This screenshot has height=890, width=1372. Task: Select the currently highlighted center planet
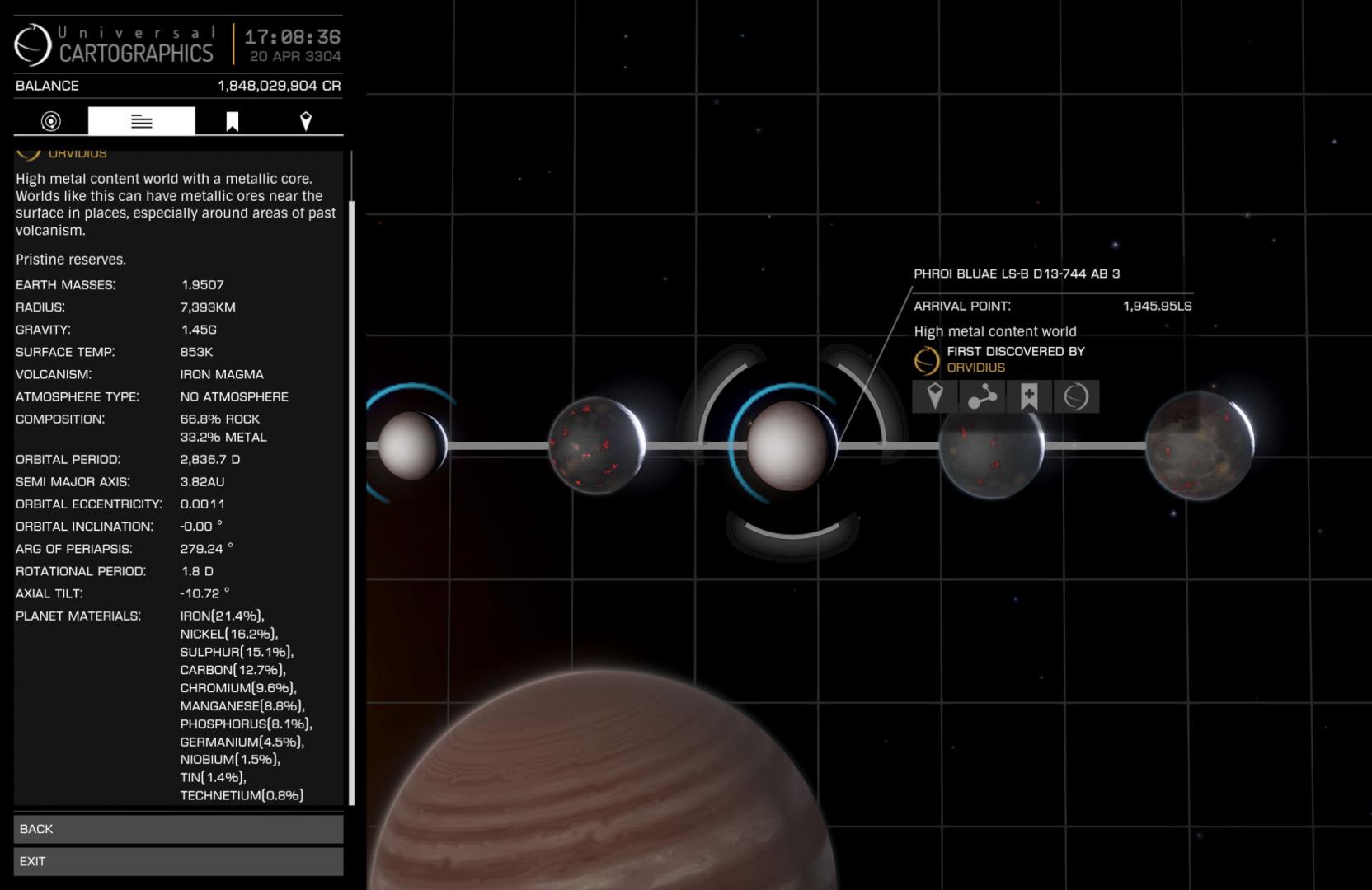[791, 446]
